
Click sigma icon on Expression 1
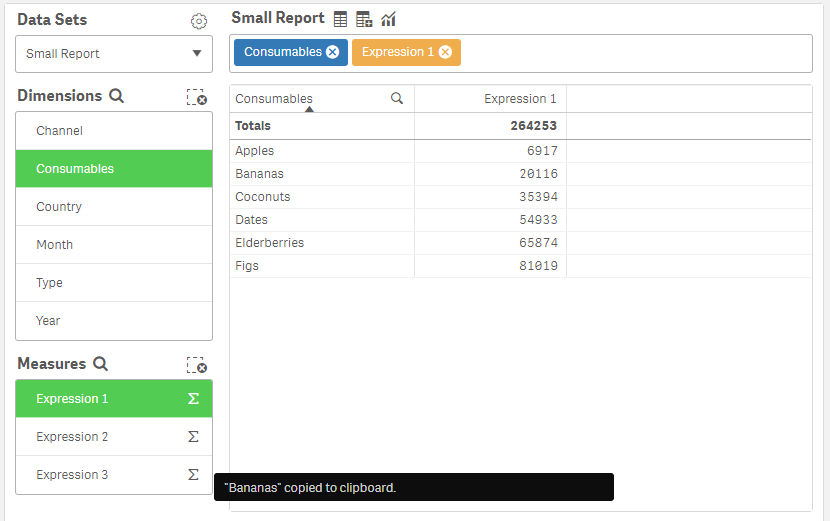point(193,399)
